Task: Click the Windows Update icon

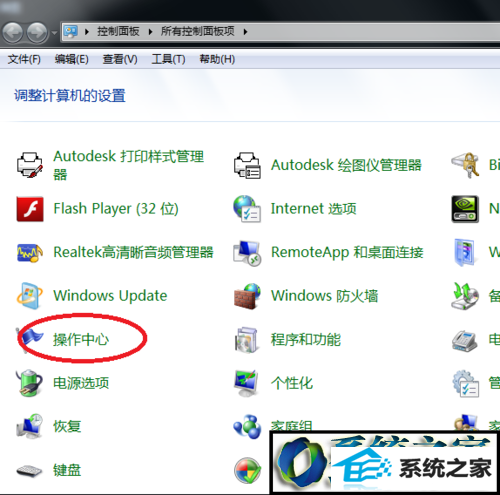Action: pyautogui.click(x=30, y=296)
